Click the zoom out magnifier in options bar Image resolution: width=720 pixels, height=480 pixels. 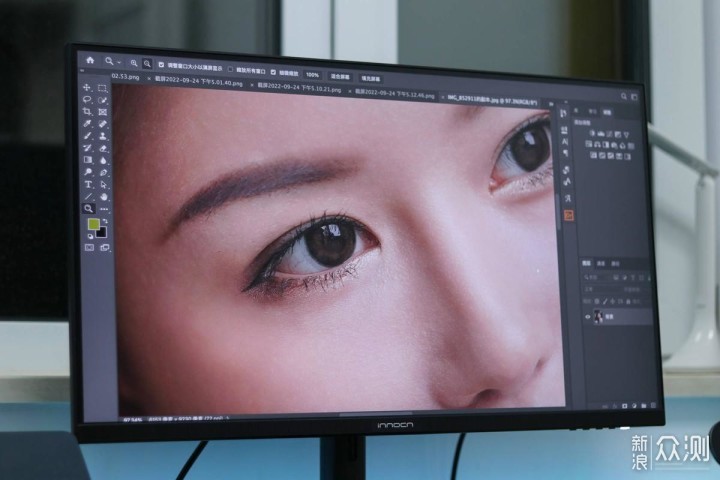point(147,64)
